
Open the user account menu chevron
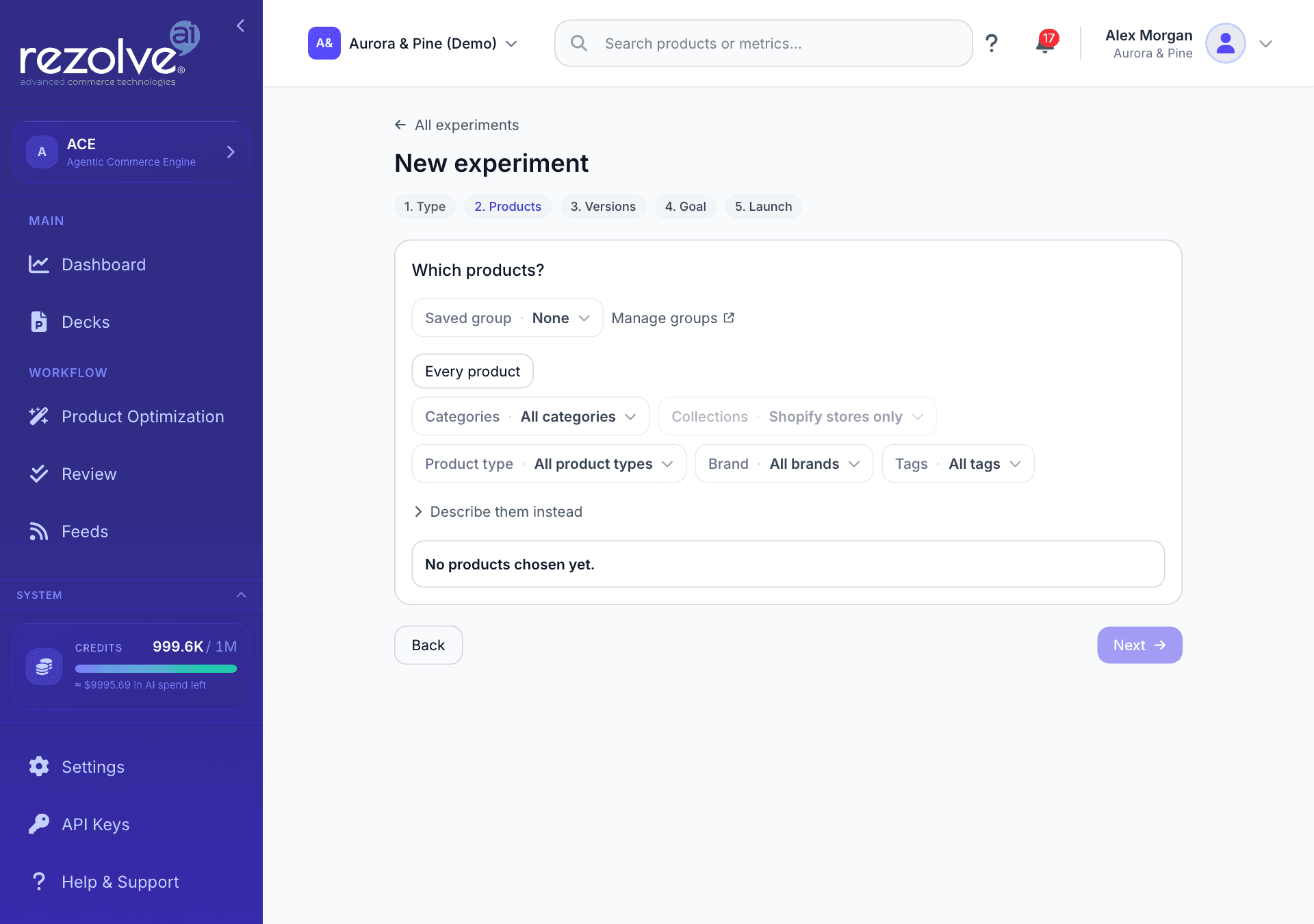[1265, 44]
